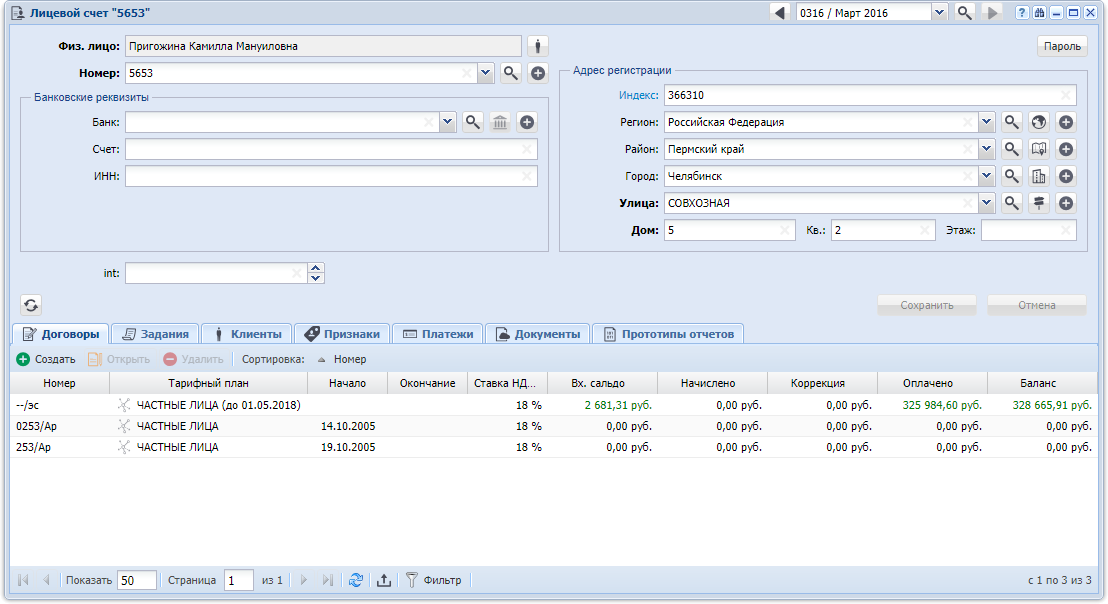
Task: Add a new street with the plus icon
Action: pos(1066,203)
